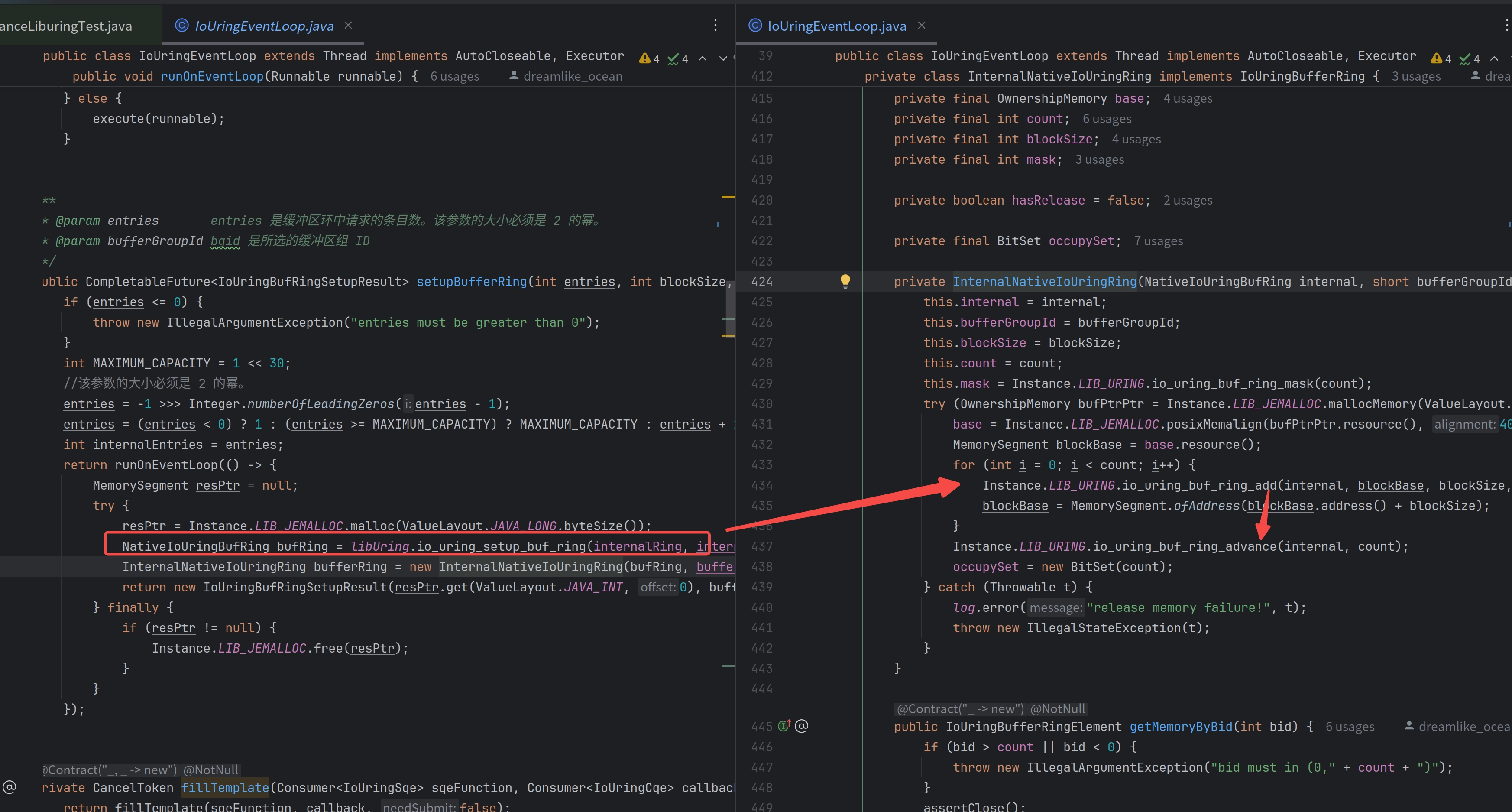This screenshot has height=812, width=1512.
Task: Open left editor's yellow warnings indicator
Action: [x=649, y=58]
